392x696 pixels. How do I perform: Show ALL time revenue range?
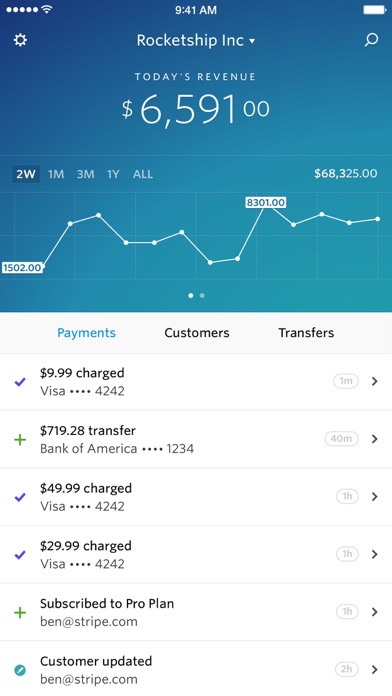pyautogui.click(x=143, y=174)
